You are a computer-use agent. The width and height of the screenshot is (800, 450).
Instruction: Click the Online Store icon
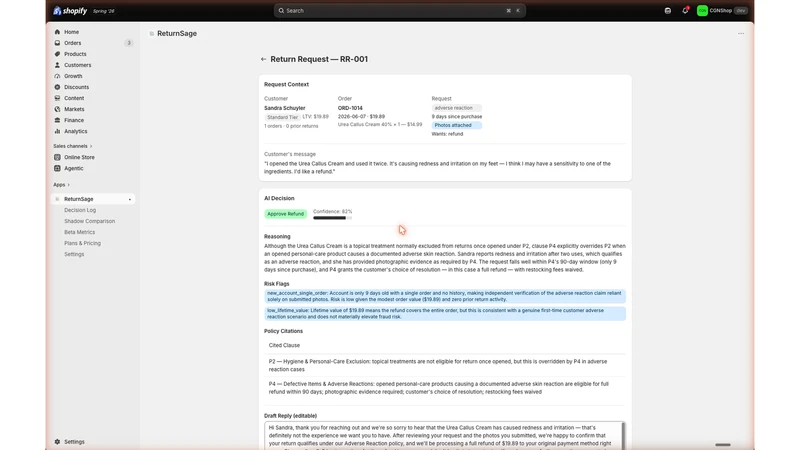(x=57, y=157)
